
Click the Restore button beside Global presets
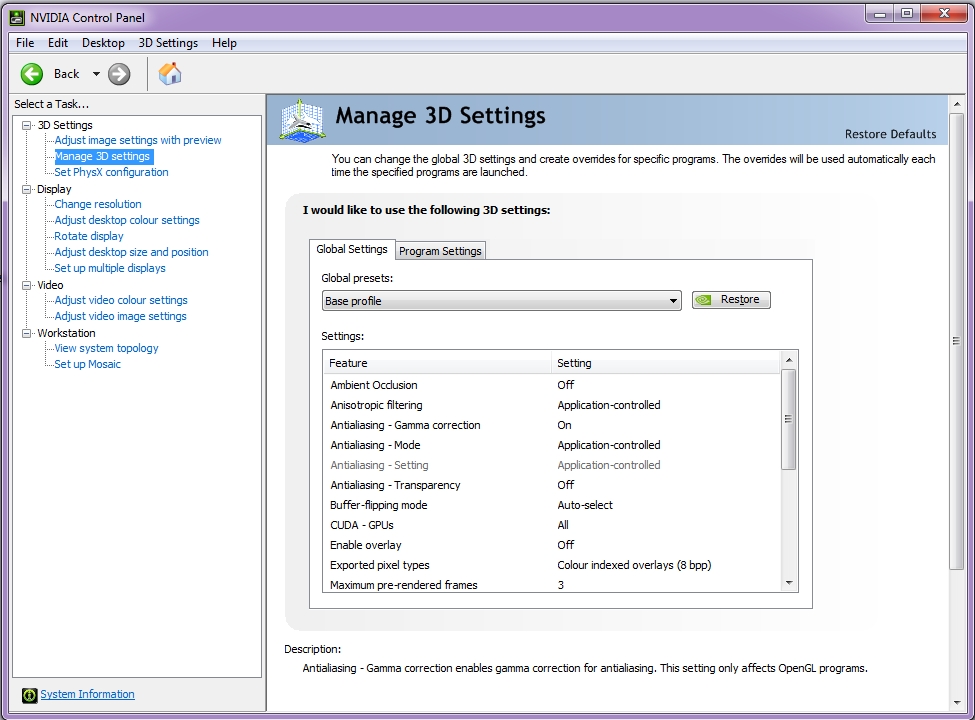[x=731, y=300]
